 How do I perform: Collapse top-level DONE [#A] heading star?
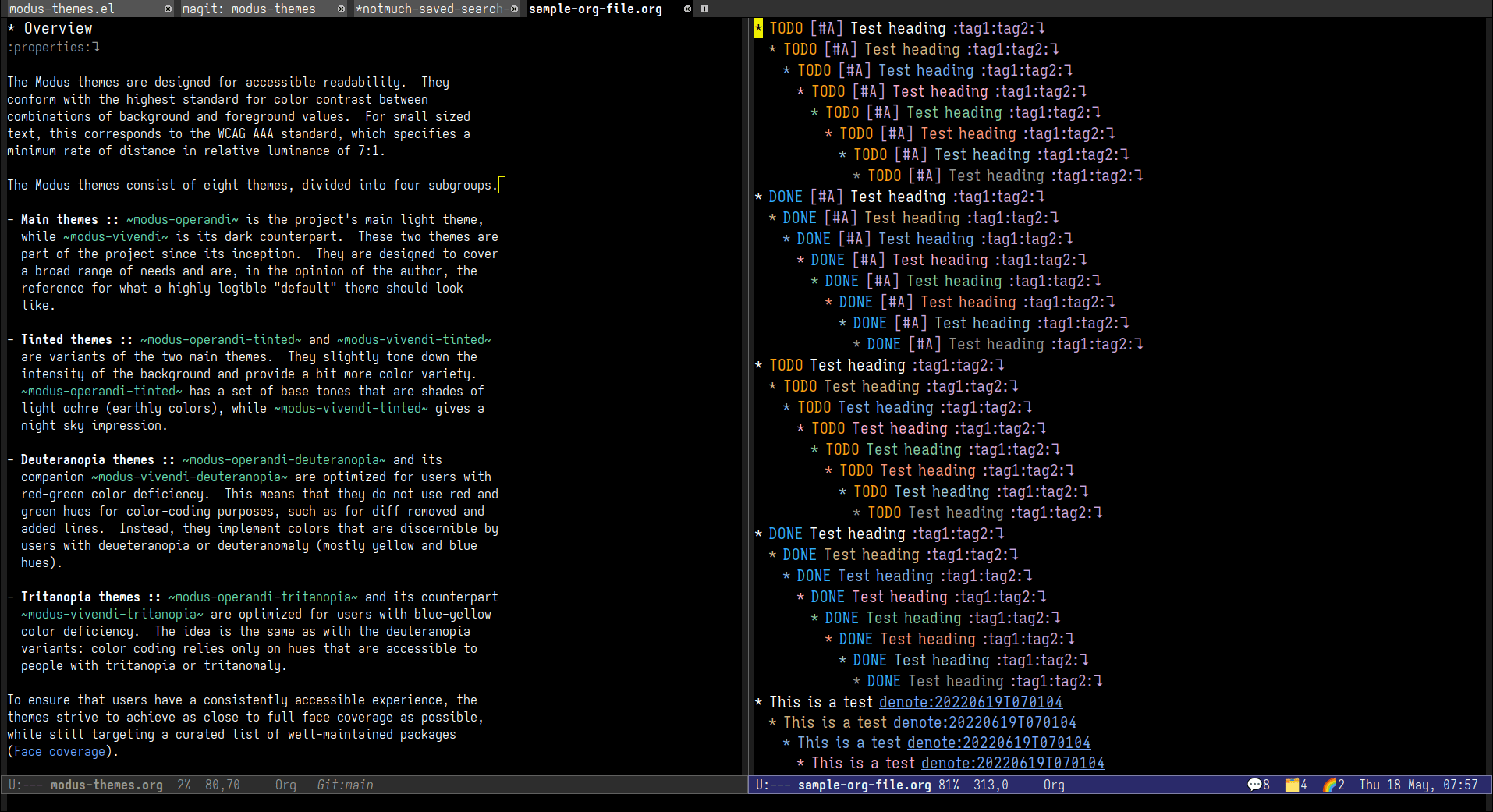pos(758,197)
